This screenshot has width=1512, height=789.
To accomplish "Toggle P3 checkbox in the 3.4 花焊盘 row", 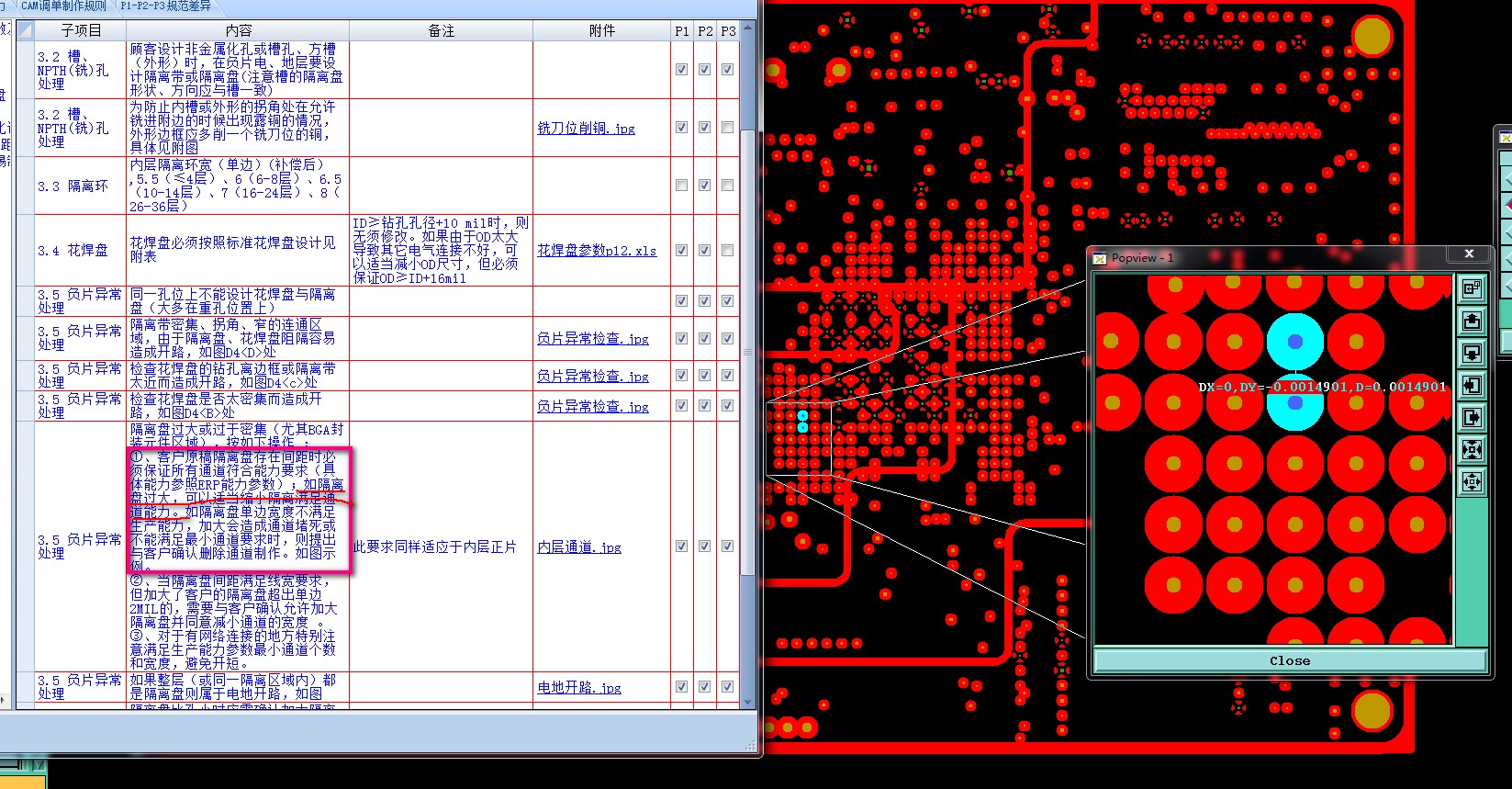I will pos(728,250).
